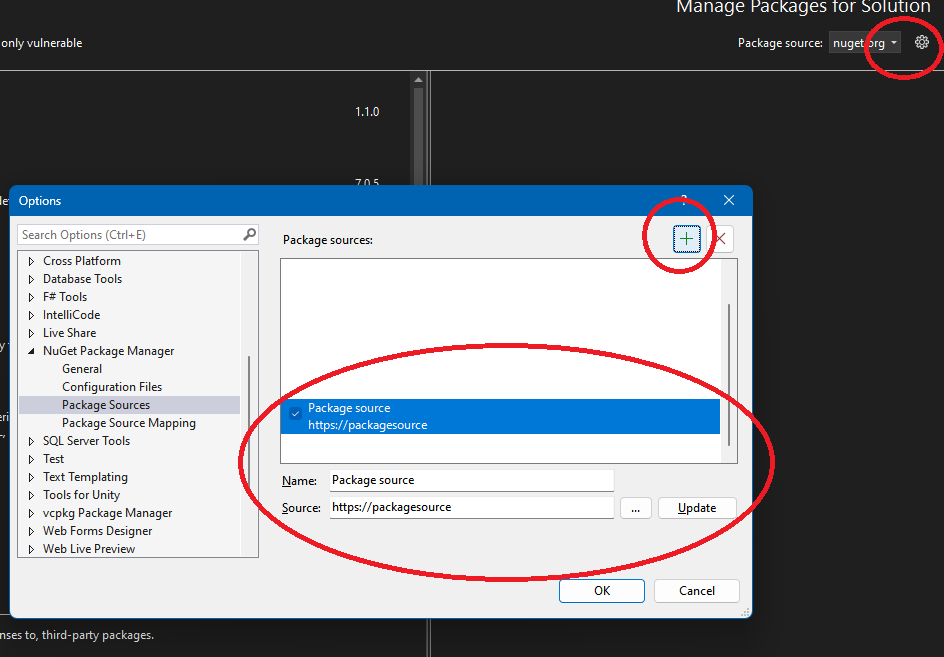Click the Database Tools label

pyautogui.click(x=82, y=278)
